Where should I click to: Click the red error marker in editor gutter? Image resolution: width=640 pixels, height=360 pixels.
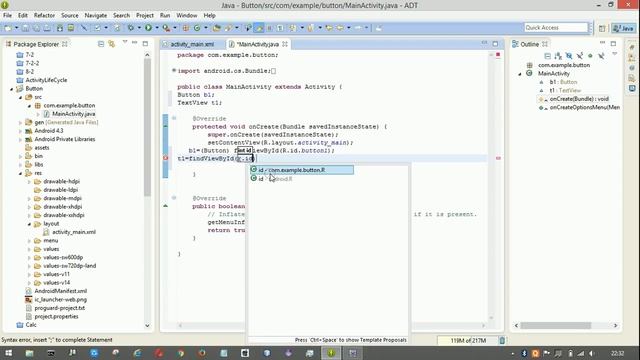click(x=165, y=158)
